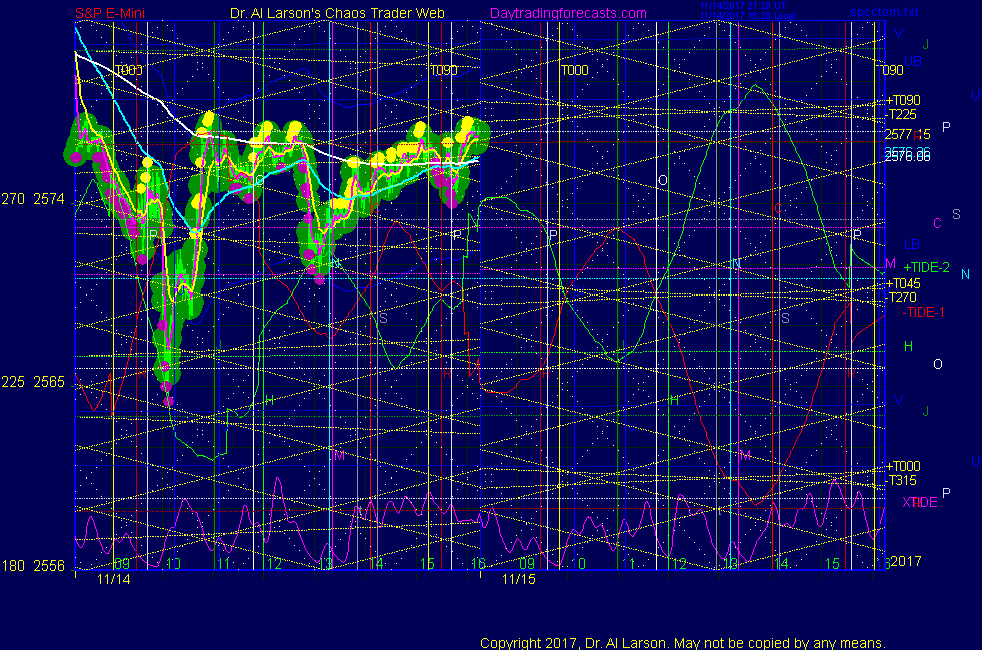982x650 pixels.
Task: Click the "11/14/2017 16:20 Local" timestamp
Action: coord(748,16)
